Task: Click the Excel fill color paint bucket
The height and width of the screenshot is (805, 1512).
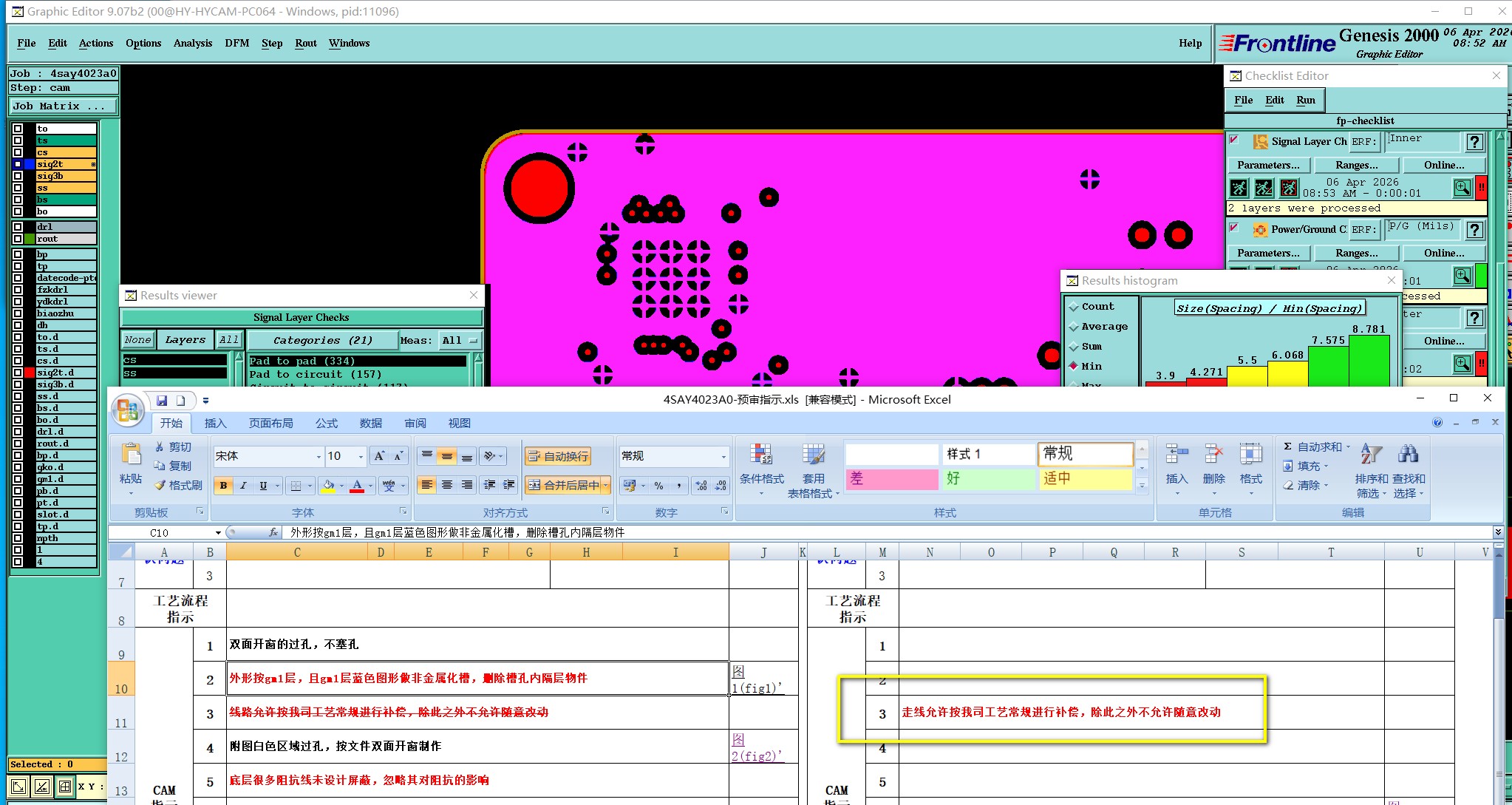Action: tap(329, 486)
